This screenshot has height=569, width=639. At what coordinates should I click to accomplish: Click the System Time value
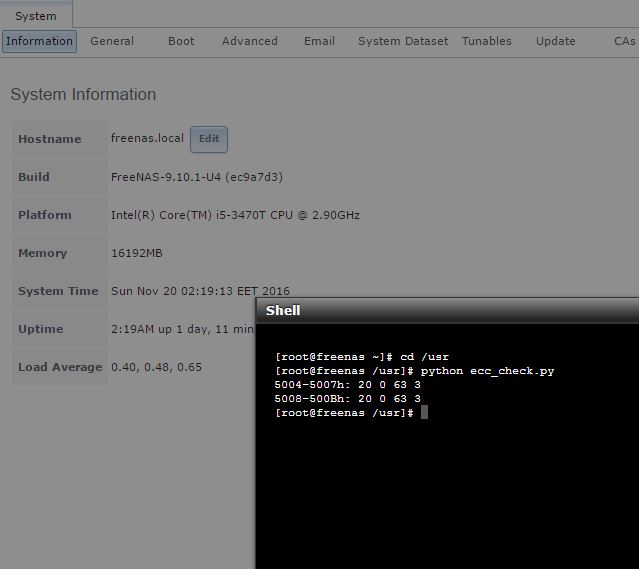200,291
